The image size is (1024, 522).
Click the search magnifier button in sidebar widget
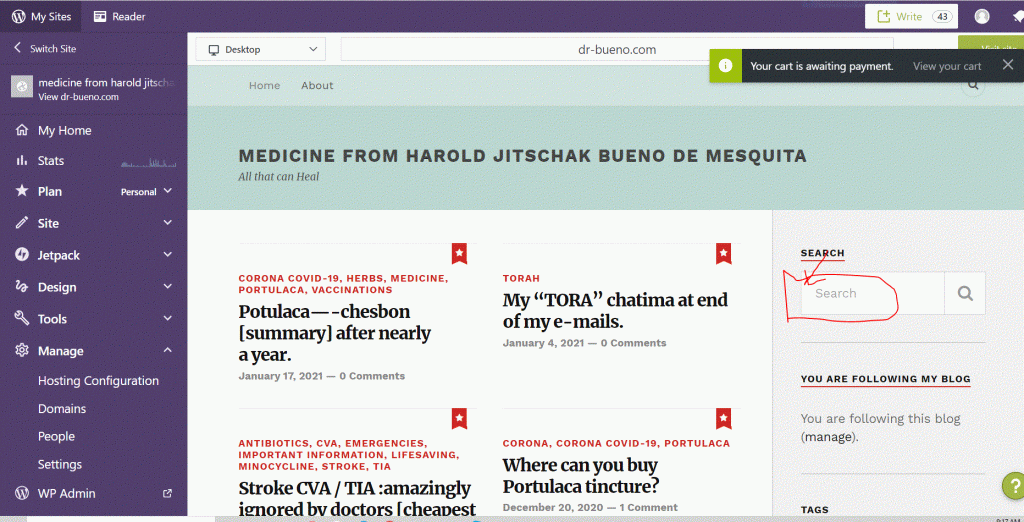pos(964,294)
